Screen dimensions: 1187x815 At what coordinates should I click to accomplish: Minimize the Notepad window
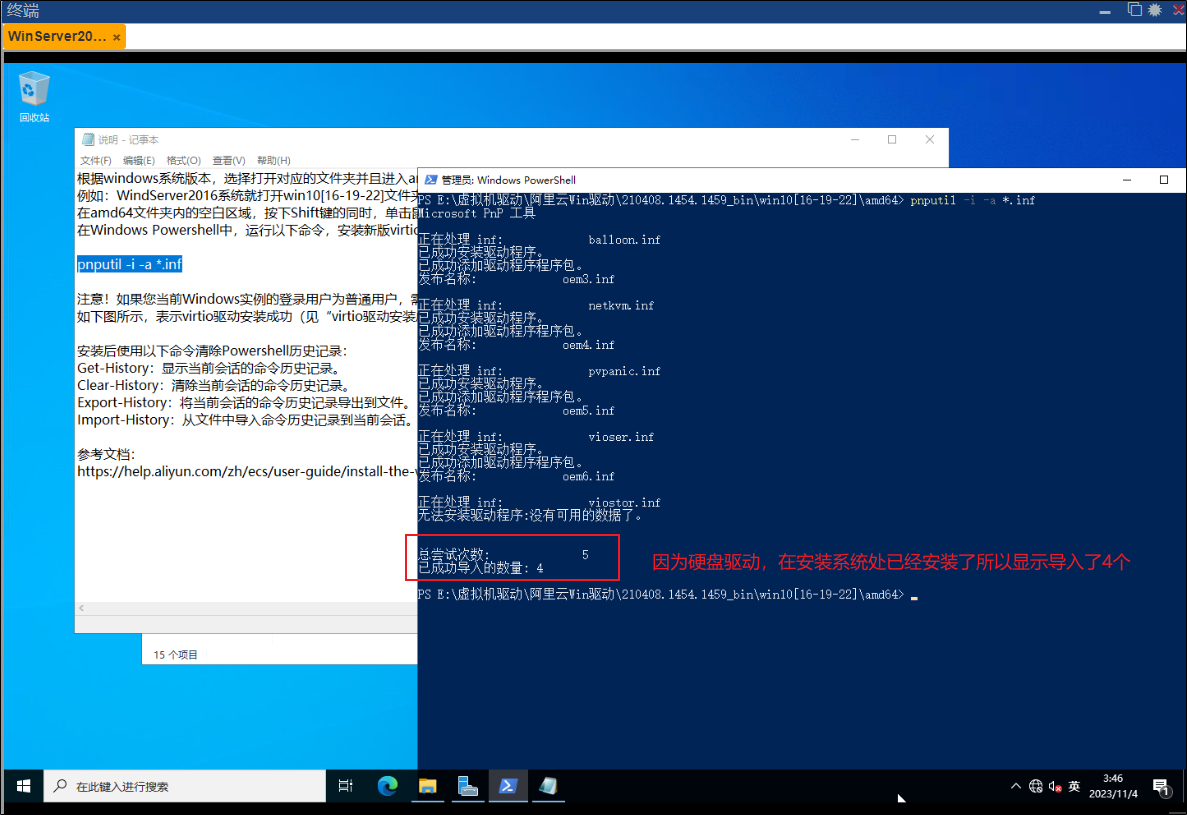[855, 139]
